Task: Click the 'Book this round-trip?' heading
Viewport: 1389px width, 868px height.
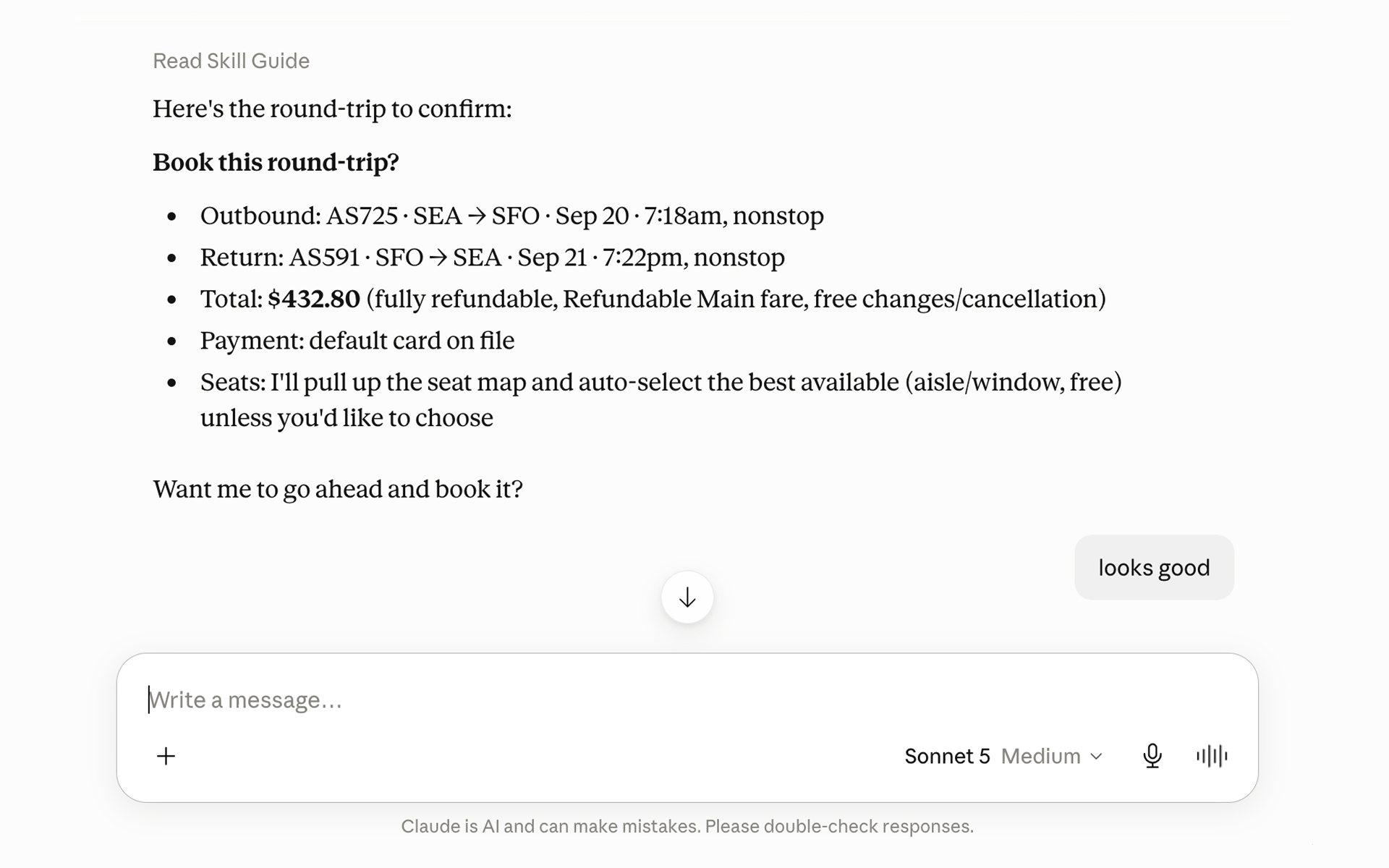Action: 276,162
